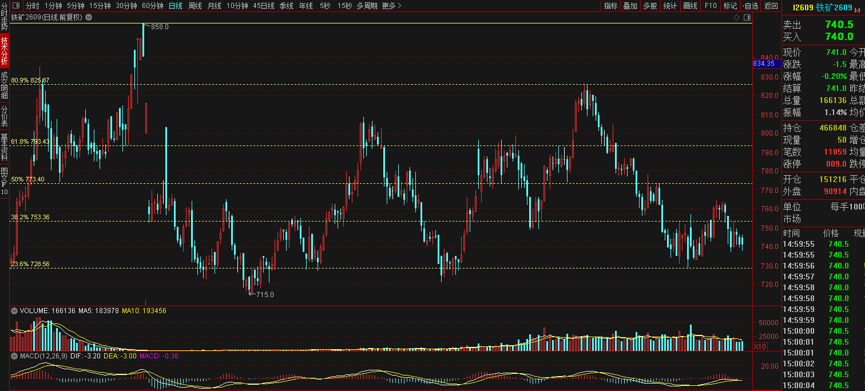The image size is (865, 391).
Task: Open the 成交明细 sidebar tab
Action: point(4,85)
